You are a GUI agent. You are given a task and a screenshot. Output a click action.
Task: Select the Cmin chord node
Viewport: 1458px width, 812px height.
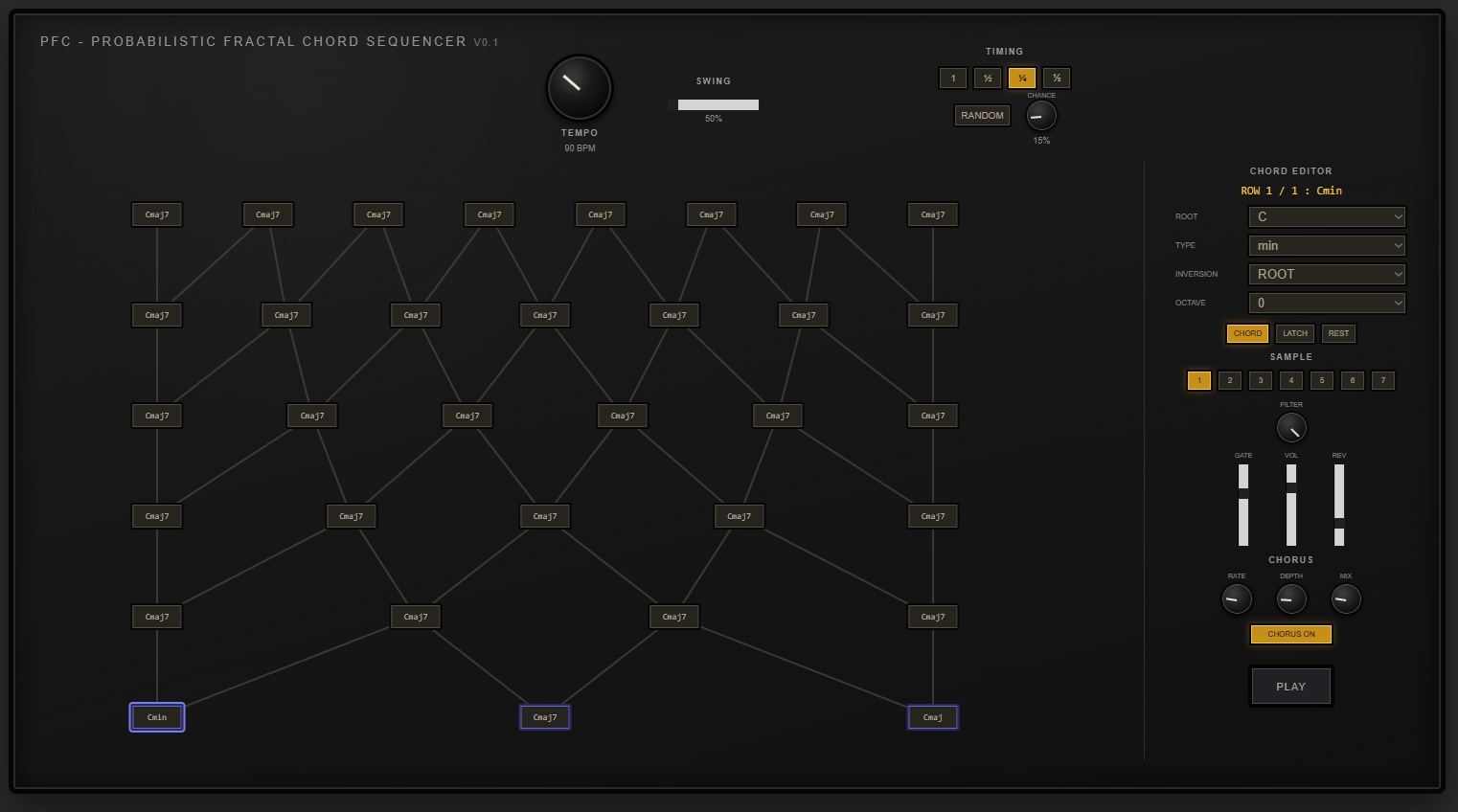(157, 717)
